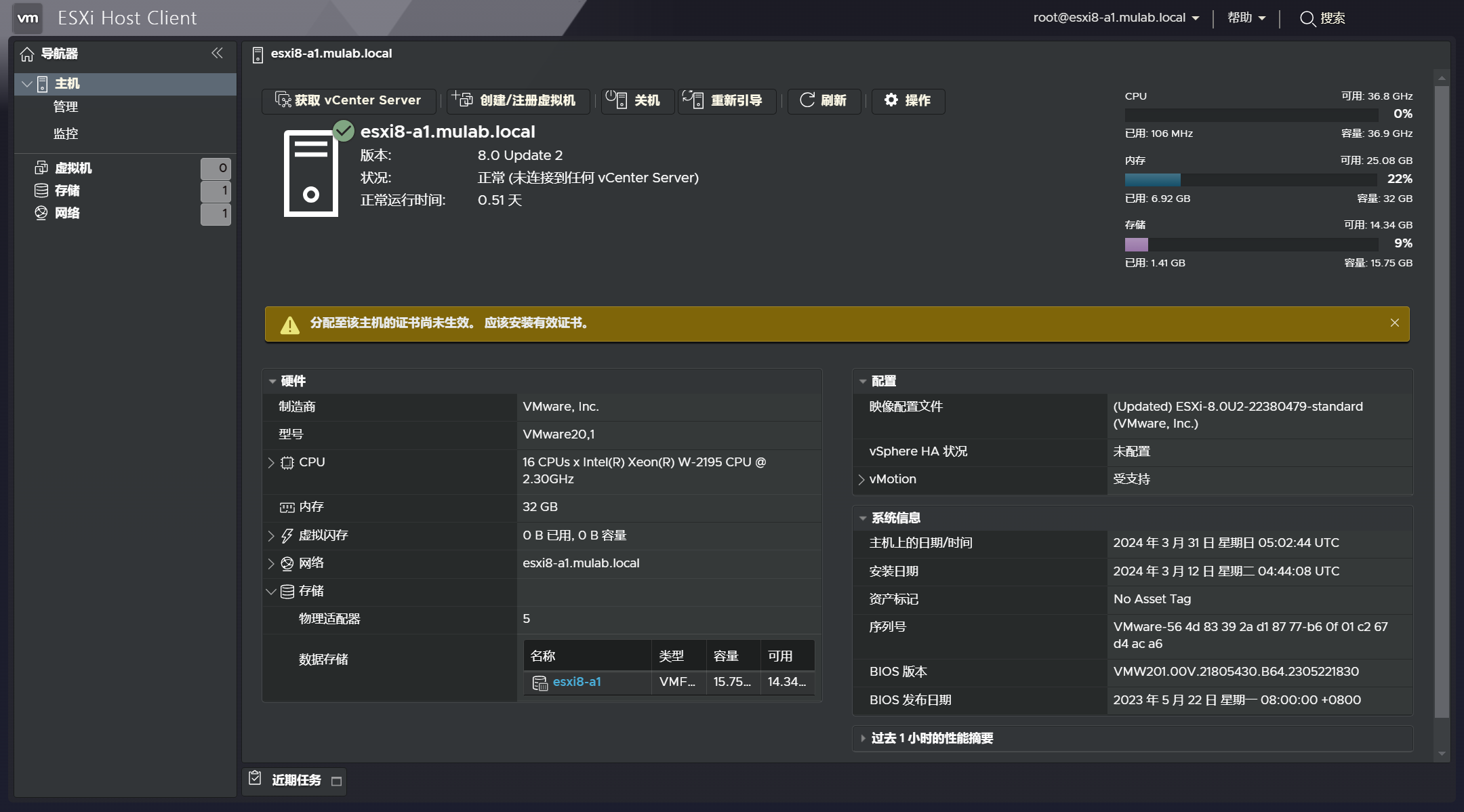Maximize the Recent Tasks panel

(336, 781)
